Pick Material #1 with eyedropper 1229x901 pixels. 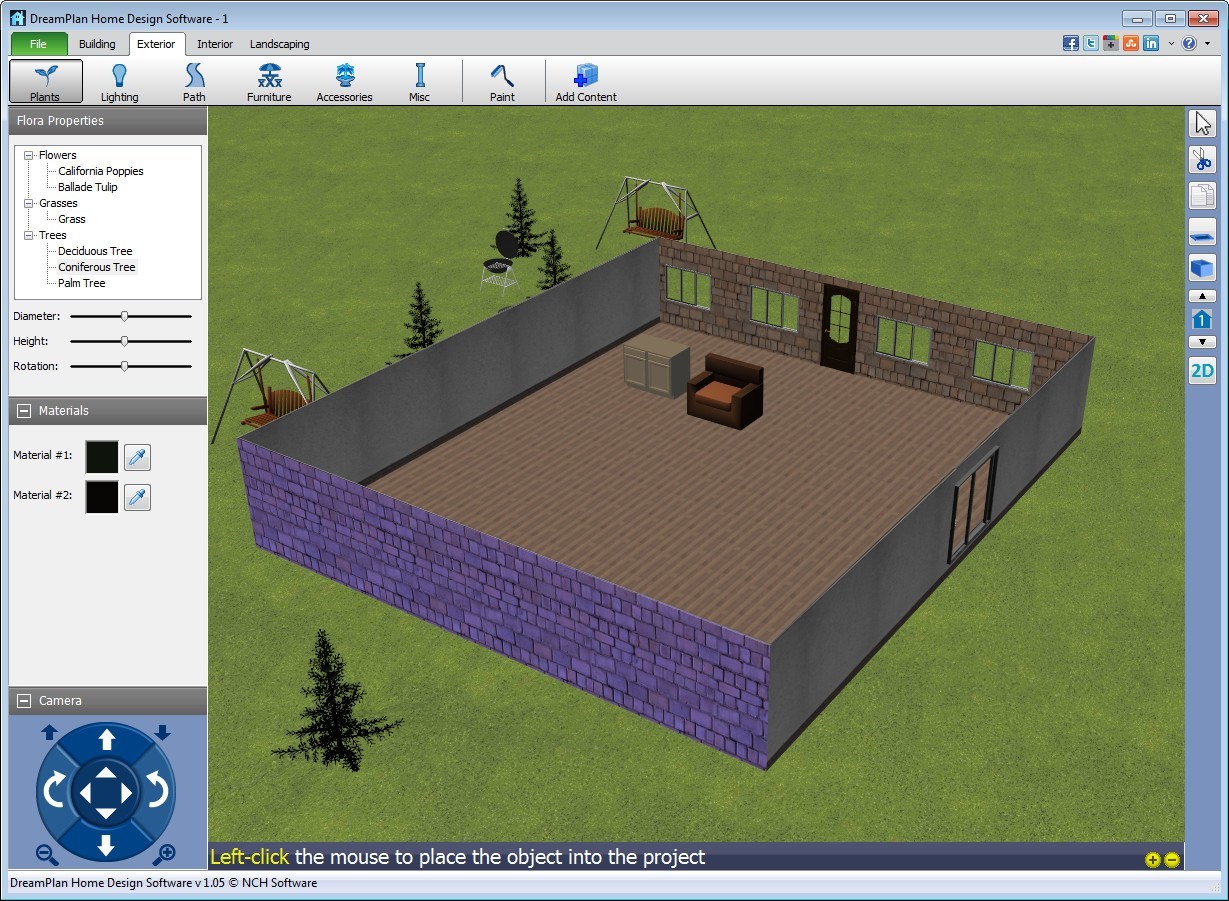pyautogui.click(x=137, y=458)
